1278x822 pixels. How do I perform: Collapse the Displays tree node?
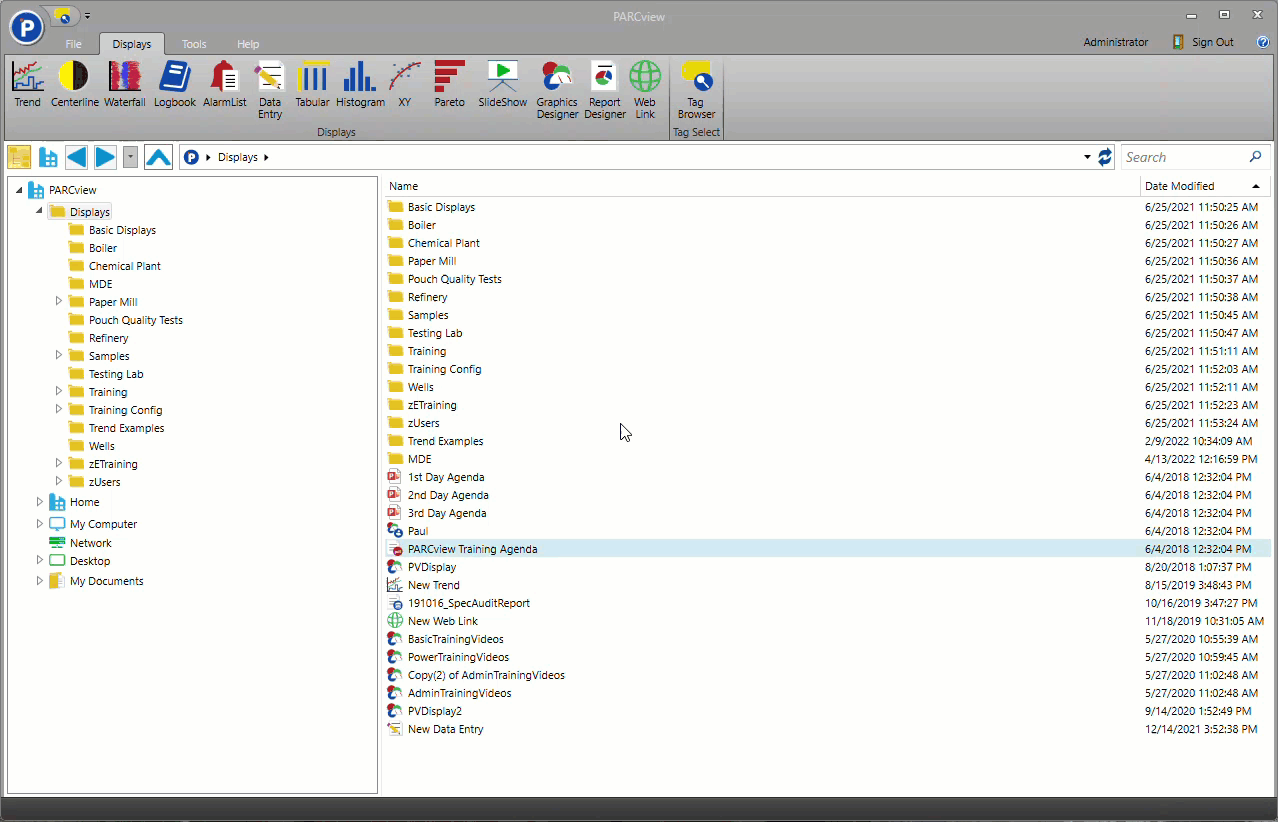[39, 211]
